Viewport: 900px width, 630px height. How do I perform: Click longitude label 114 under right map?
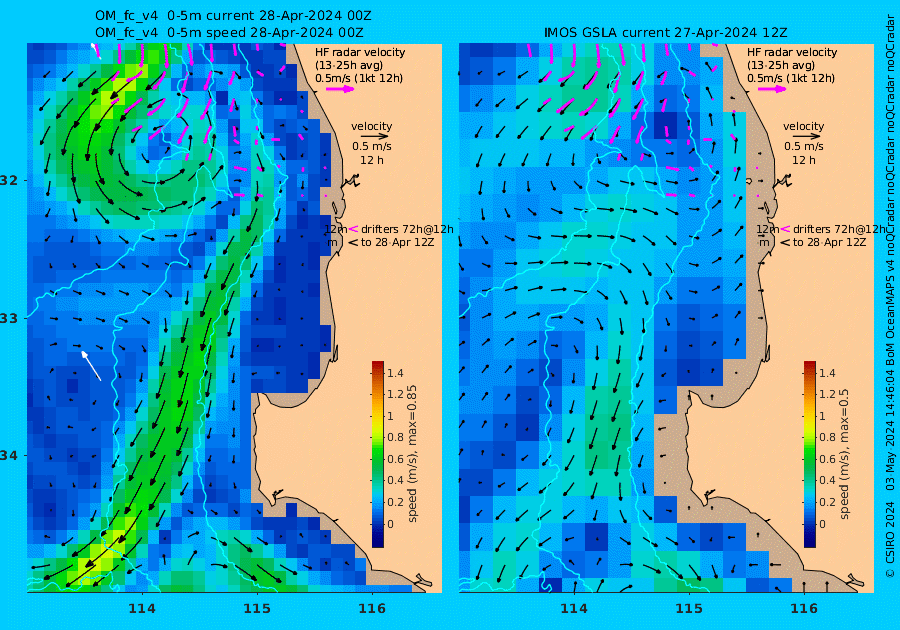573,609
